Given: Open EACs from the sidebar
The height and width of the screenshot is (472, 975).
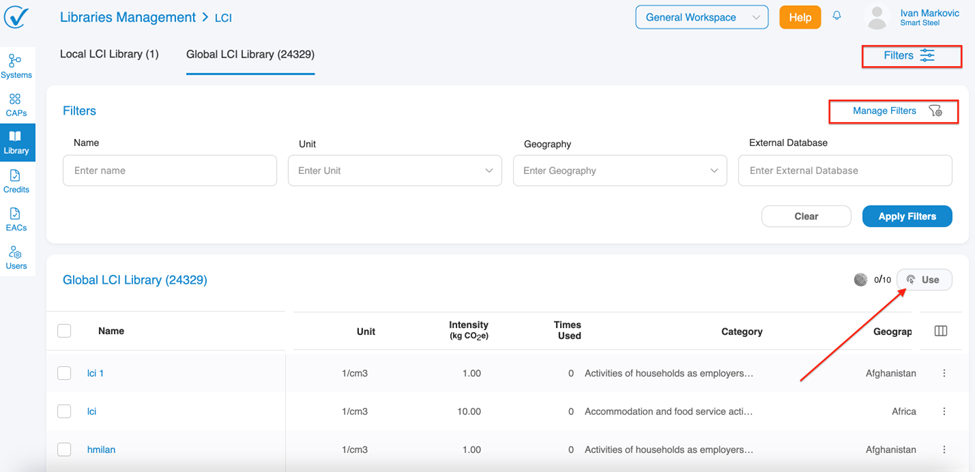Looking at the screenshot, I should (16, 219).
